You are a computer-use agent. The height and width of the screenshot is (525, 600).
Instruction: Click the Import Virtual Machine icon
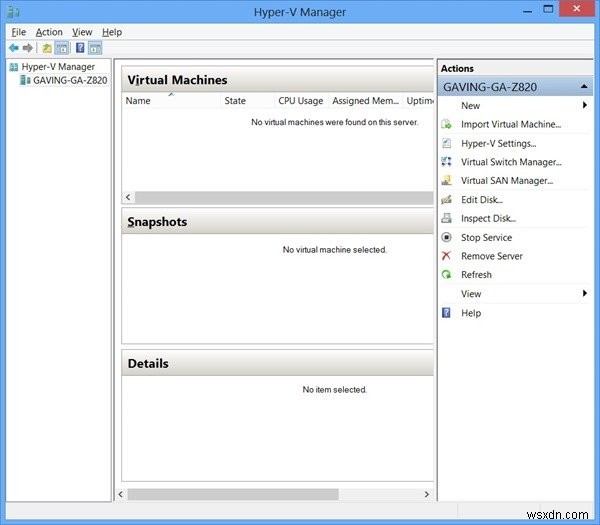(446, 124)
